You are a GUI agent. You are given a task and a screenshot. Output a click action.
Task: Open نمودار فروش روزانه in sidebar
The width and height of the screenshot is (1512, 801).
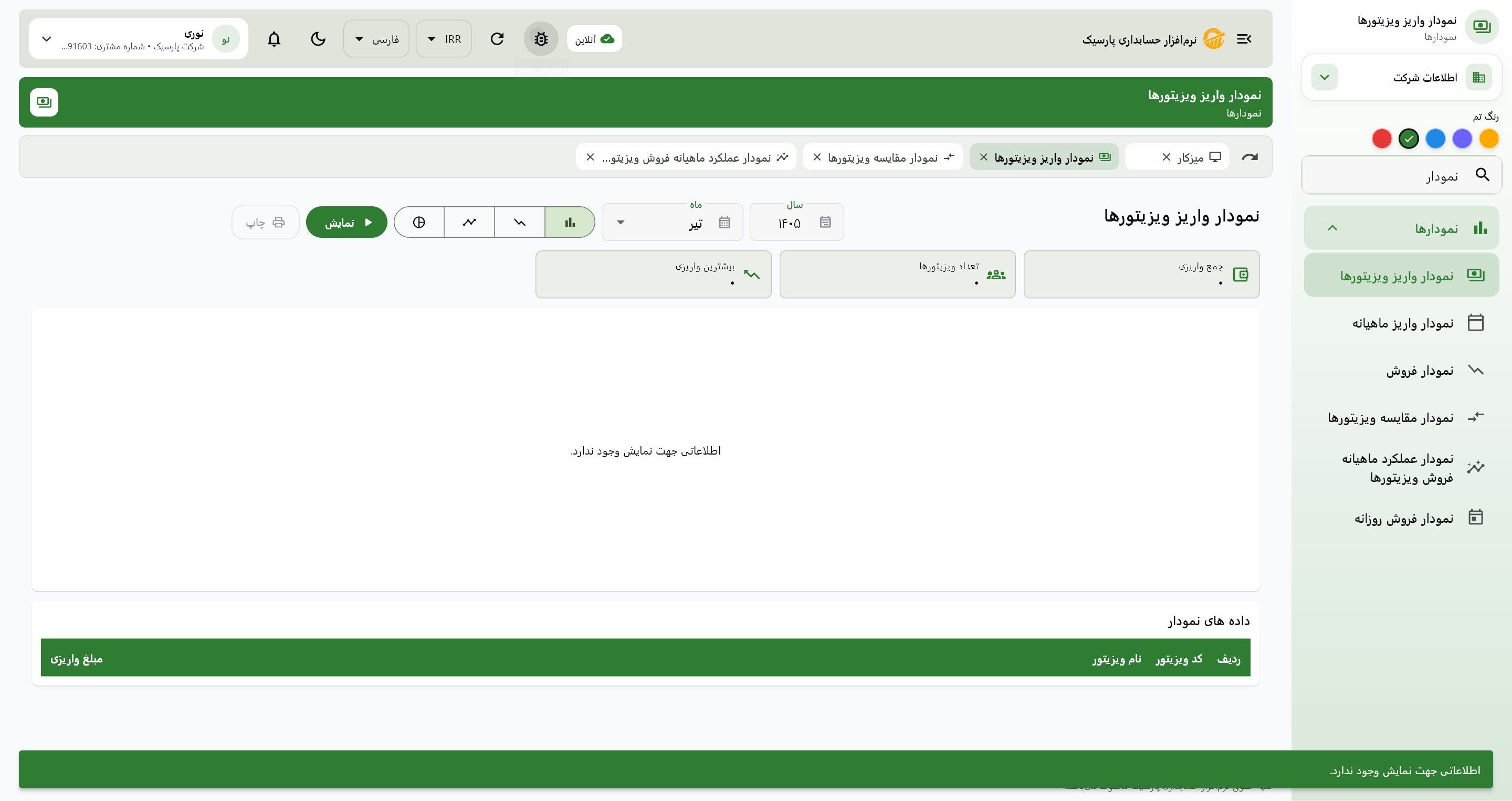click(1402, 518)
